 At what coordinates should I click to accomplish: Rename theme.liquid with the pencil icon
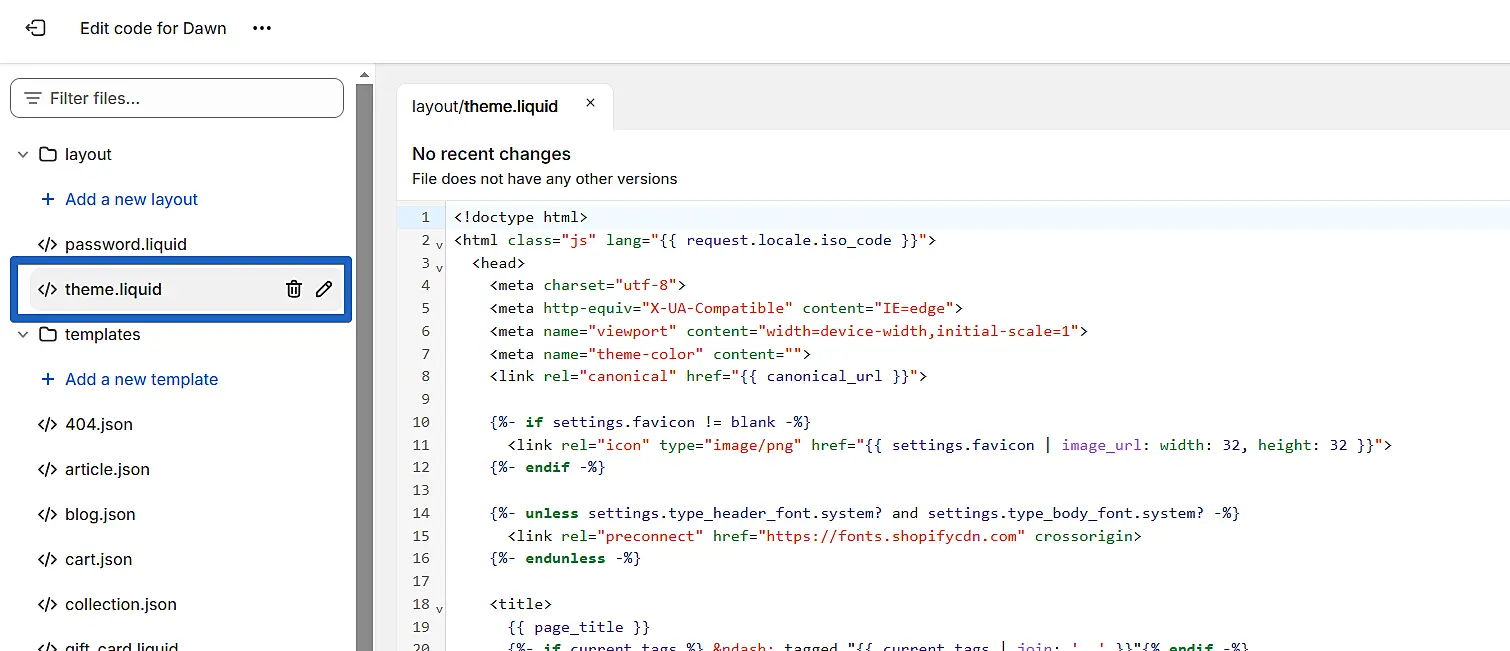click(x=323, y=289)
